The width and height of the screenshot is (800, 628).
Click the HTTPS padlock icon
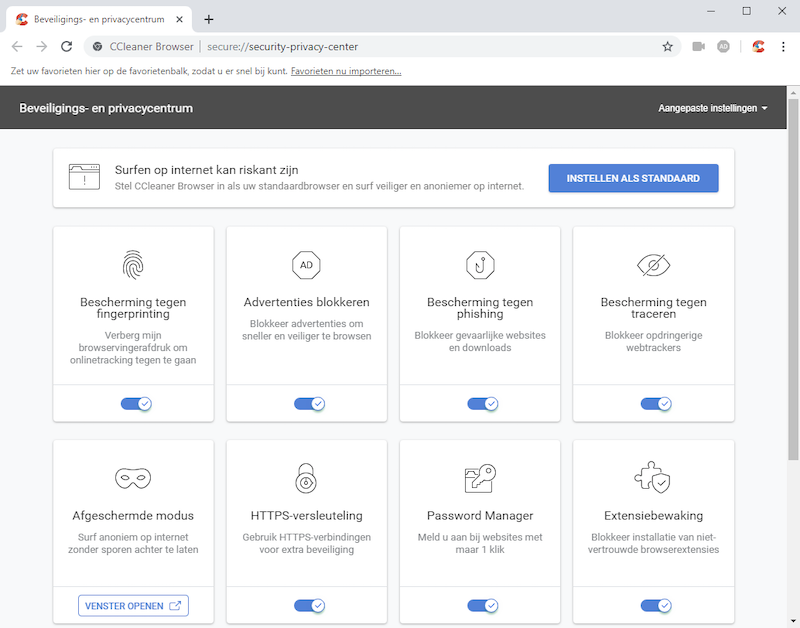[x=306, y=479]
